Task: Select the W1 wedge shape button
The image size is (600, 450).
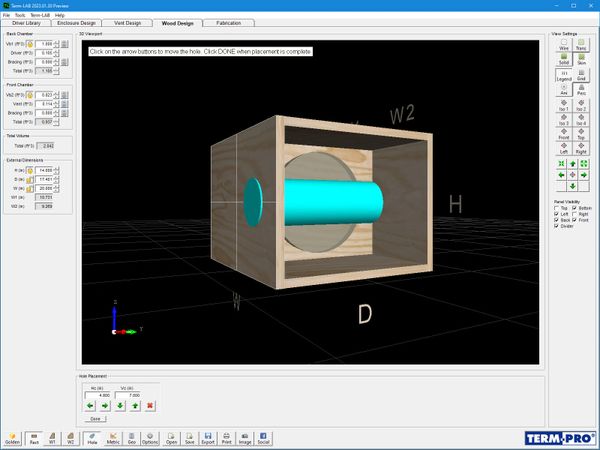Action: pyautogui.click(x=52, y=439)
